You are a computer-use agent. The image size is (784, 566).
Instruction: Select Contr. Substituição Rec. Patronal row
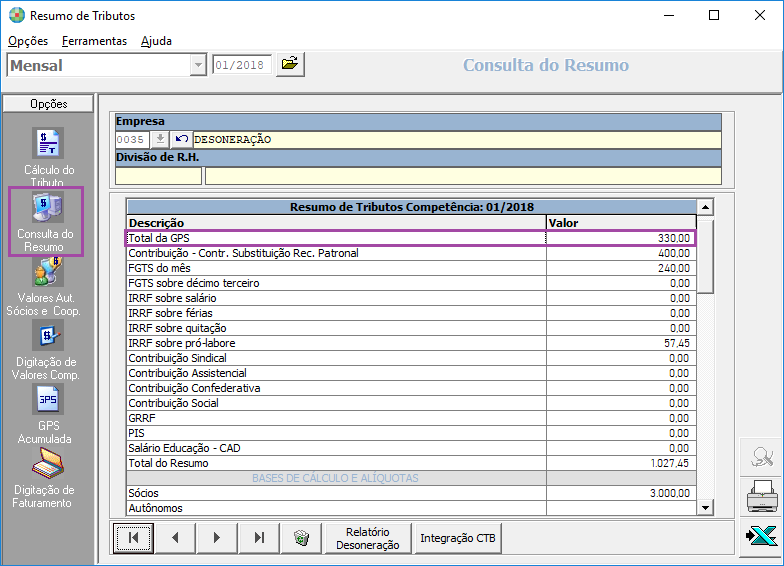coord(411,253)
